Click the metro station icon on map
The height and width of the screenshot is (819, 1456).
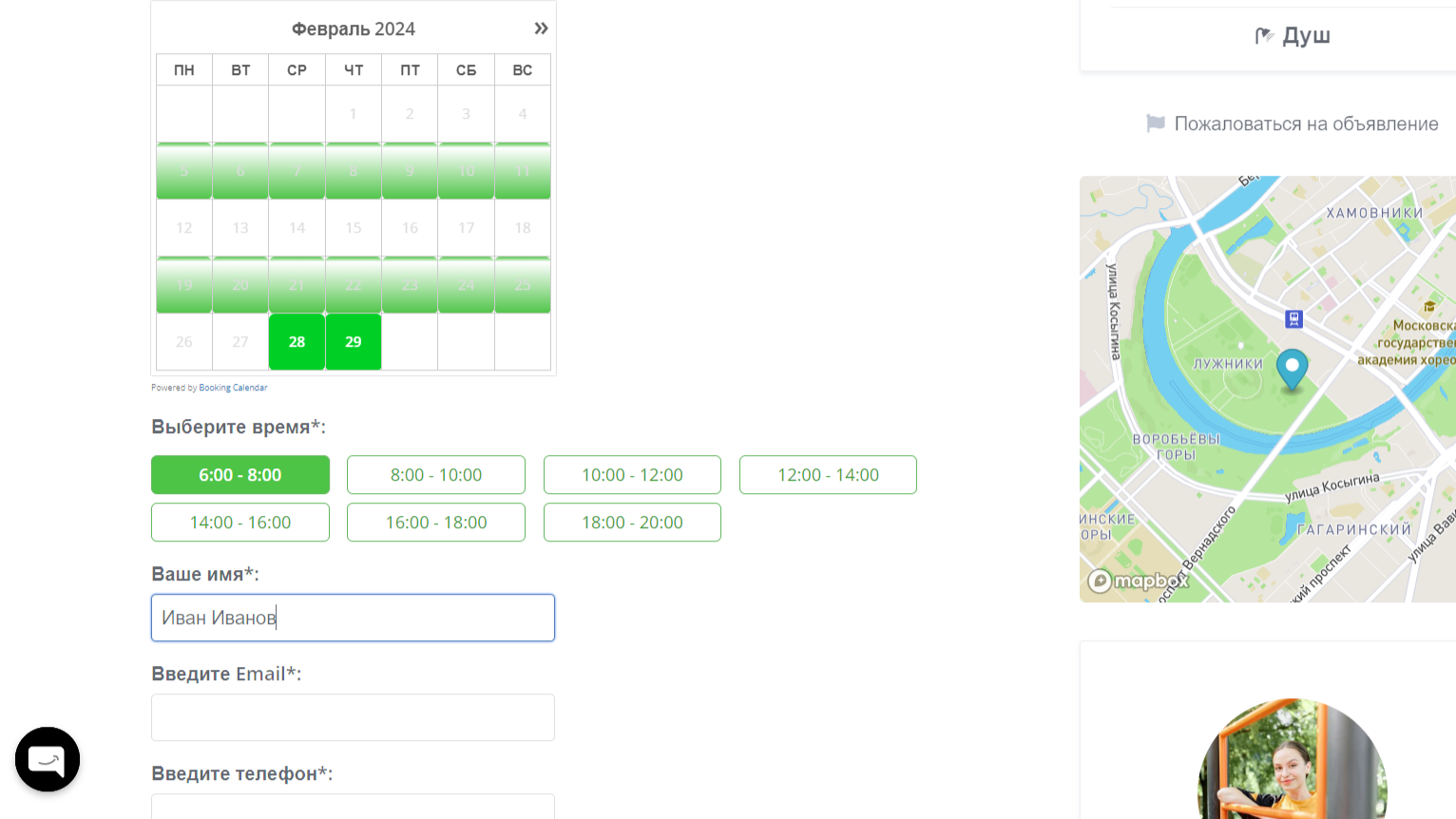[1293, 319]
